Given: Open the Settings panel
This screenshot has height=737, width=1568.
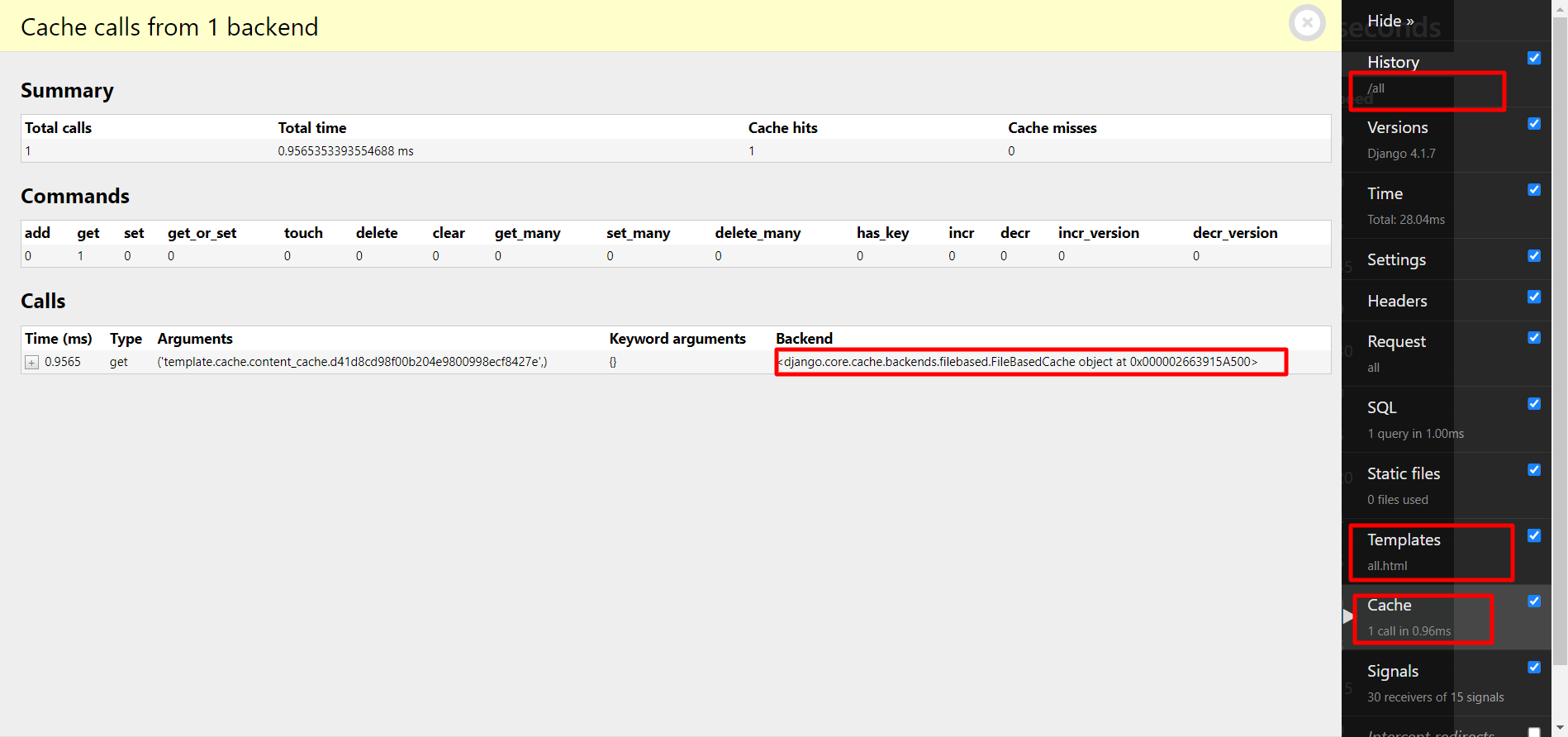Looking at the screenshot, I should (x=1396, y=259).
